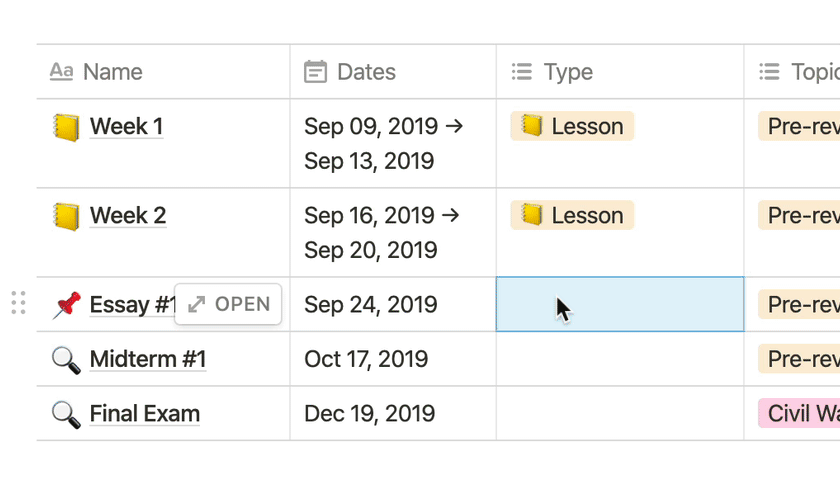Open the Midterm #1 page link
Screen dimensions: 840x480
click(147, 359)
